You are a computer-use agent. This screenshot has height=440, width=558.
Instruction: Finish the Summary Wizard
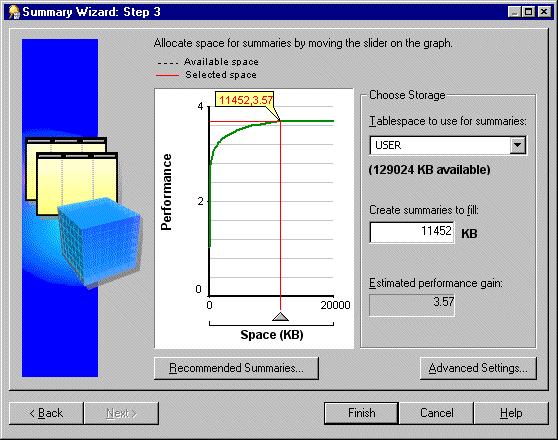click(x=362, y=413)
